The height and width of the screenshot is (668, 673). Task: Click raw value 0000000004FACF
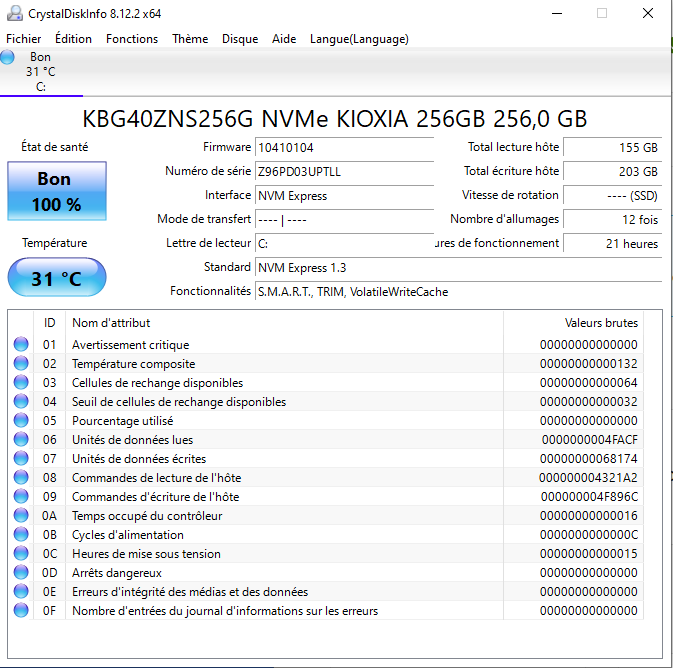[589, 440]
